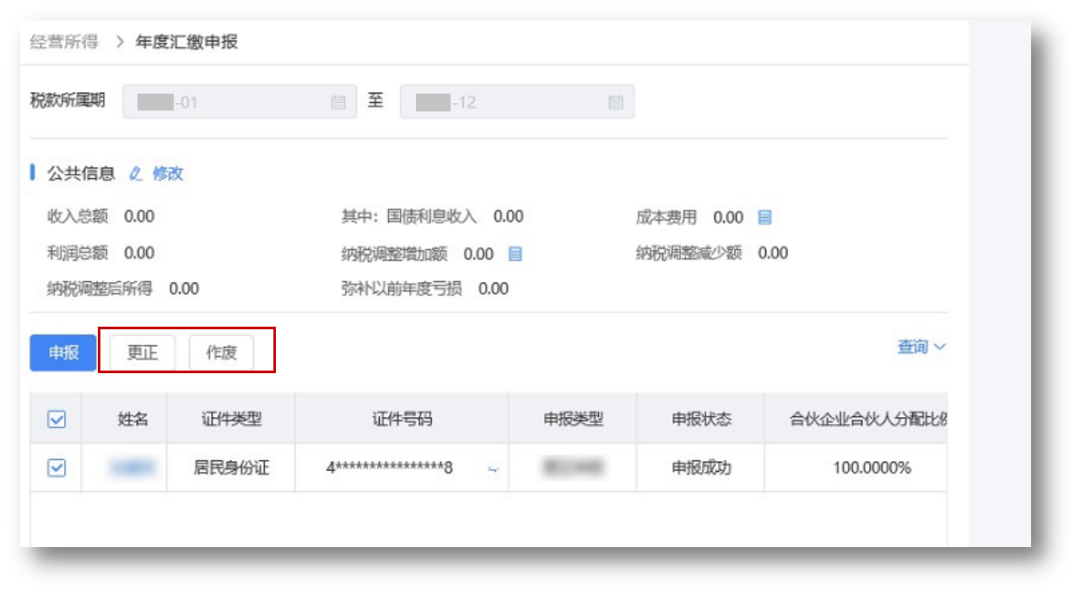1080x596 pixels.
Task: Open calendar icon in start period field
Action: click(338, 102)
